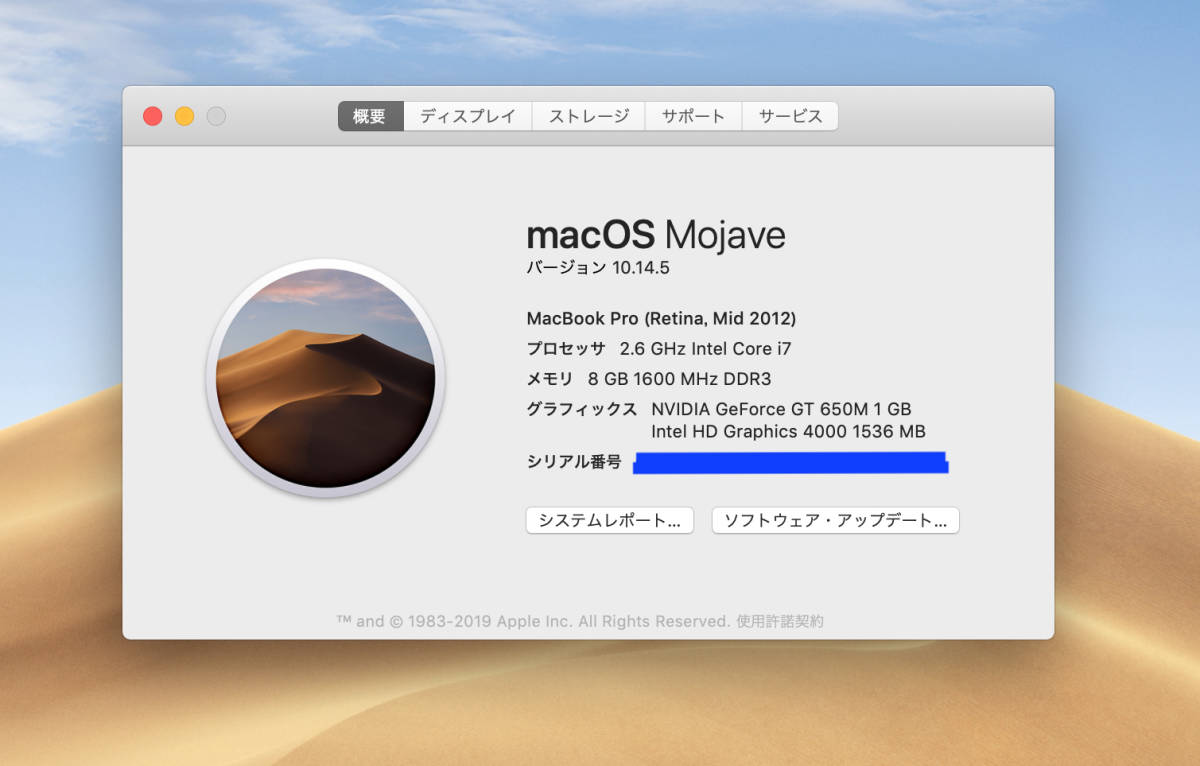This screenshot has width=1200, height=766.
Task: Click the プロセッサ specification line
Action: point(660,349)
